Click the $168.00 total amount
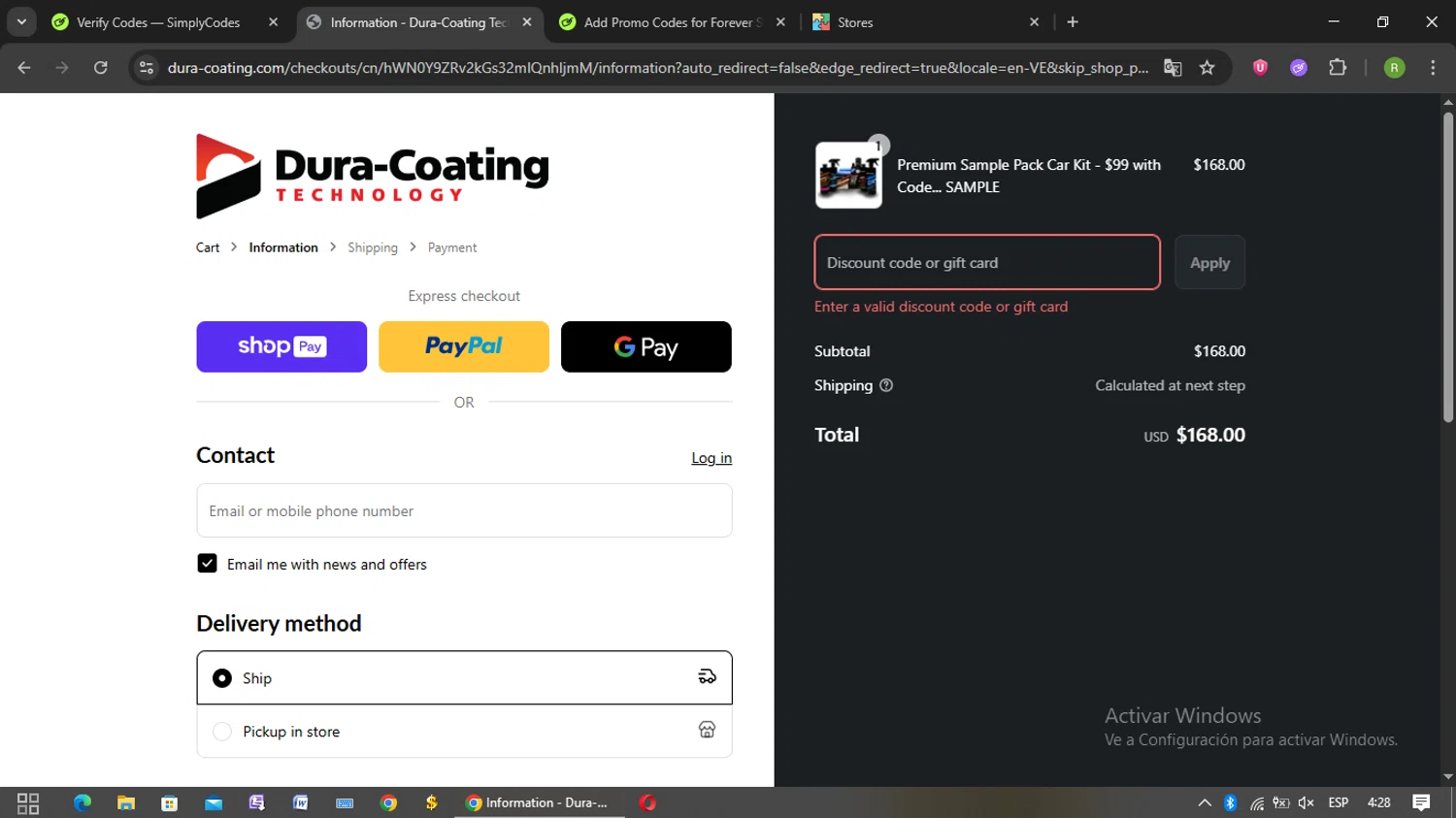 tap(1210, 435)
